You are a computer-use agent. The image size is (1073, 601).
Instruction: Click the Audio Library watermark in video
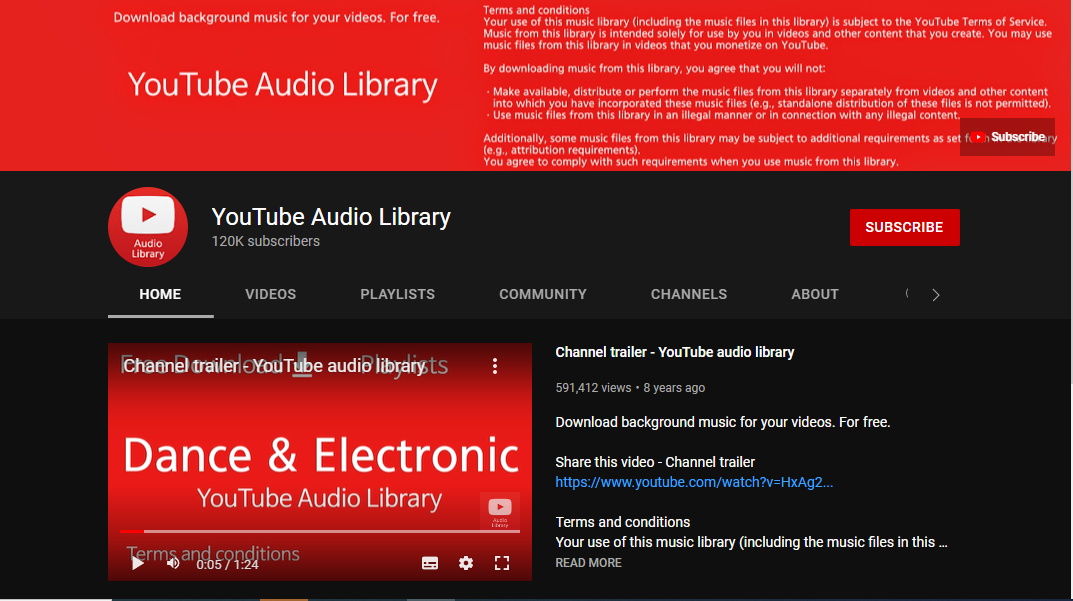(x=500, y=511)
